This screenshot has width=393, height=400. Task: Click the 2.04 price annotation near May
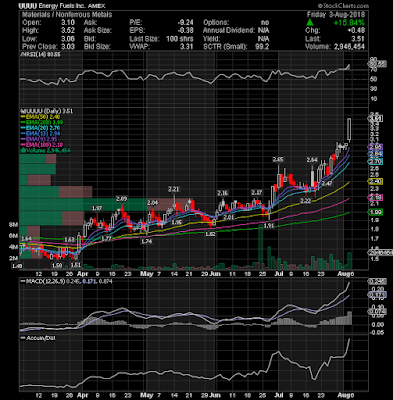click(152, 203)
